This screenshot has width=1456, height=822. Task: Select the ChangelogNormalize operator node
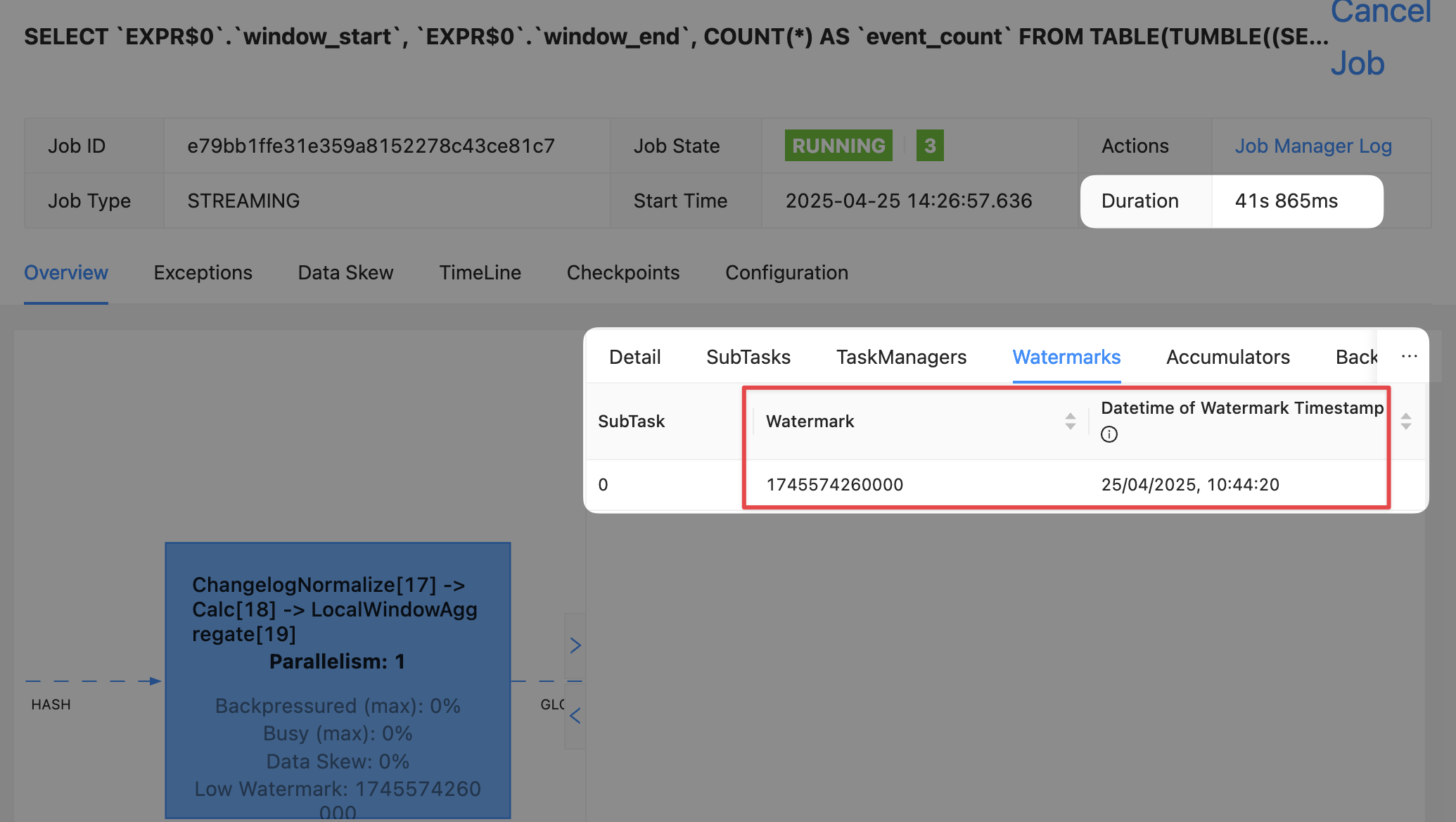338,679
